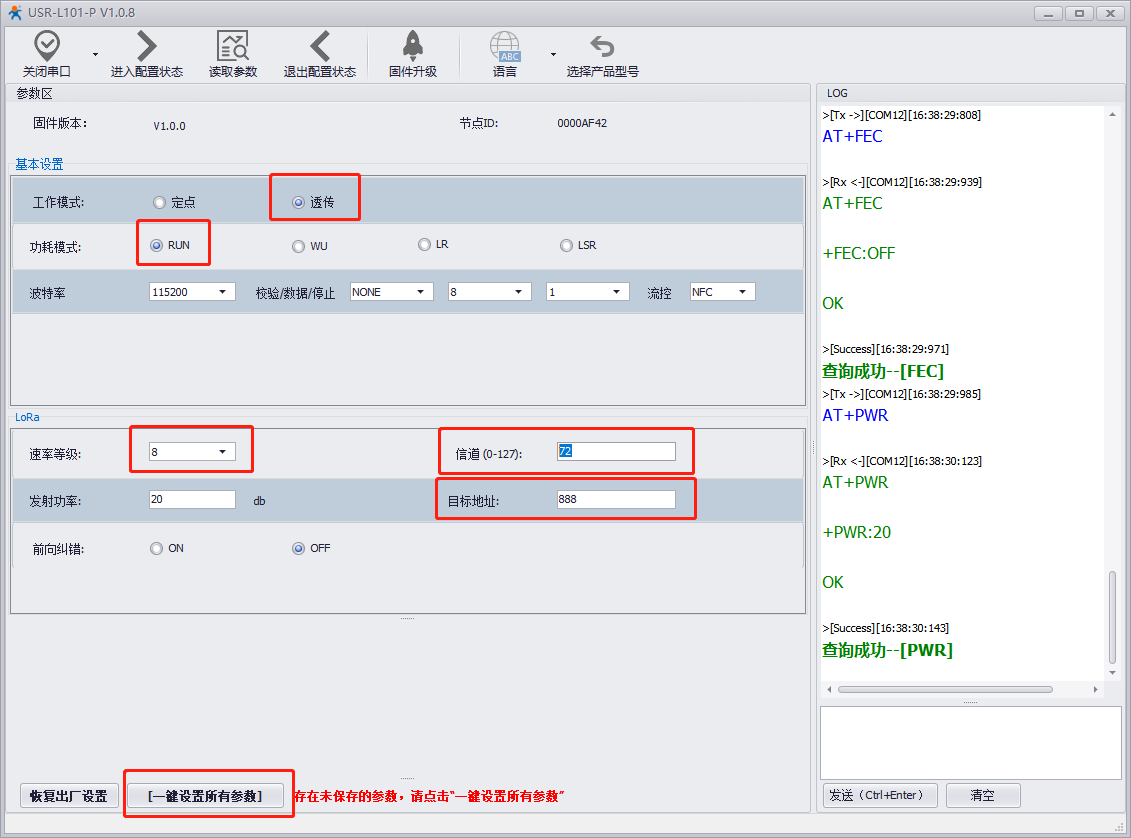Open 固件升级 rocket icon
The width and height of the screenshot is (1131, 838).
pyautogui.click(x=413, y=46)
